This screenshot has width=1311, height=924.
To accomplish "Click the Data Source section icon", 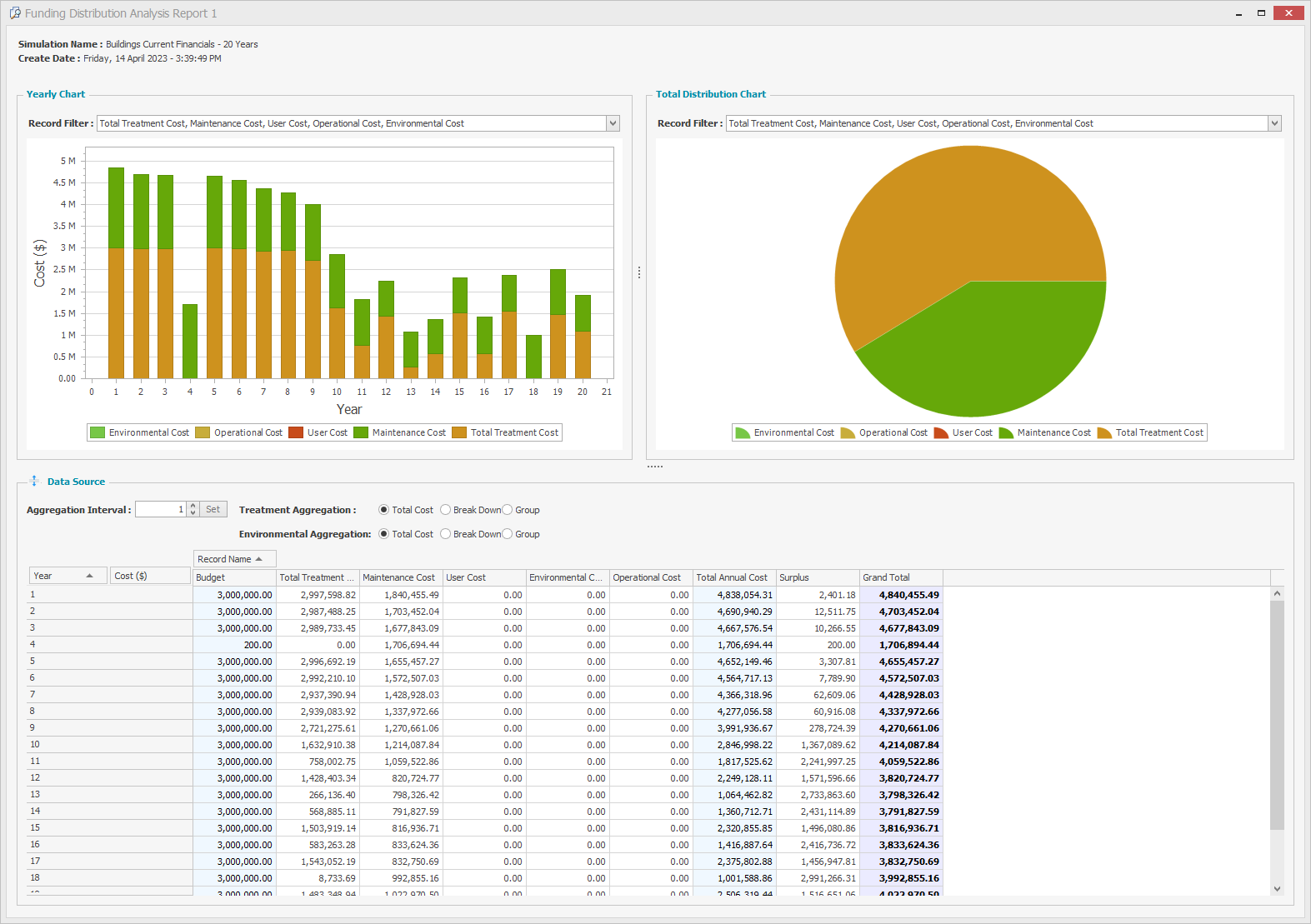I will [34, 481].
